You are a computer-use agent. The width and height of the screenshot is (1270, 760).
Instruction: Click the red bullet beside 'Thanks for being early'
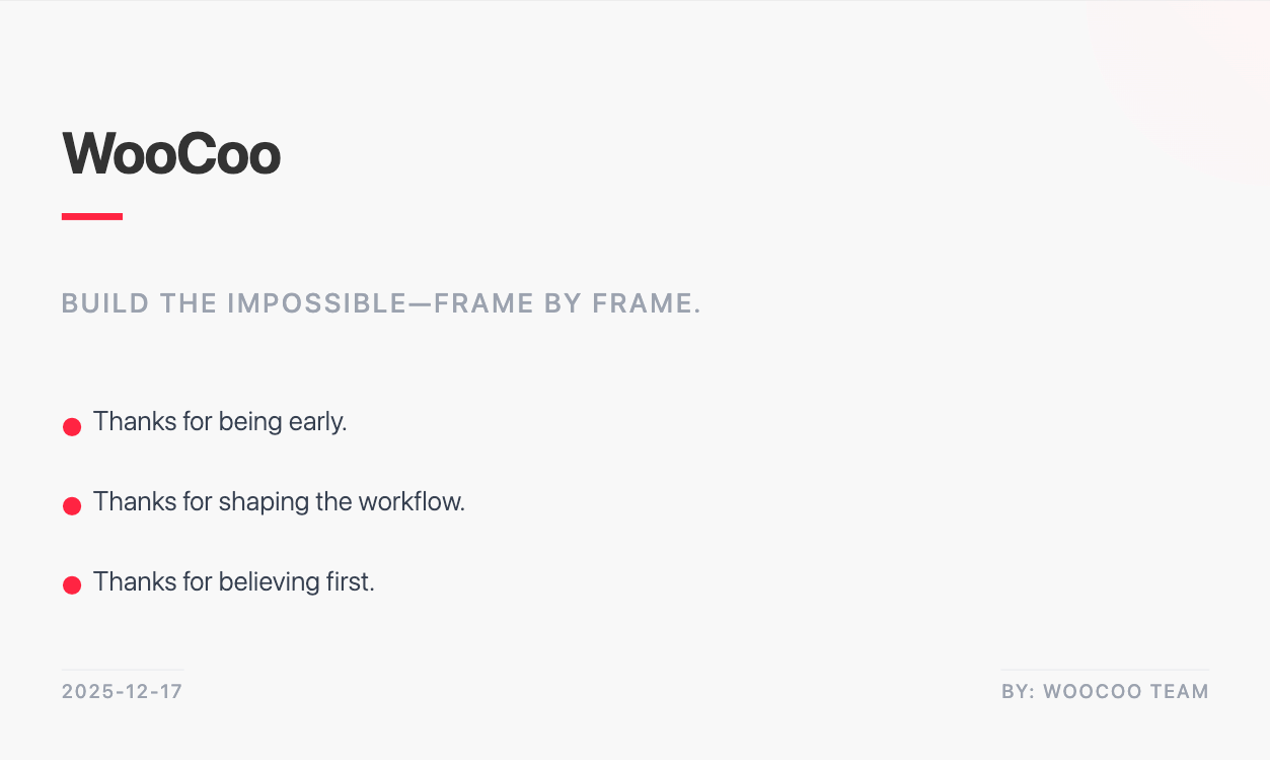[x=72, y=427]
